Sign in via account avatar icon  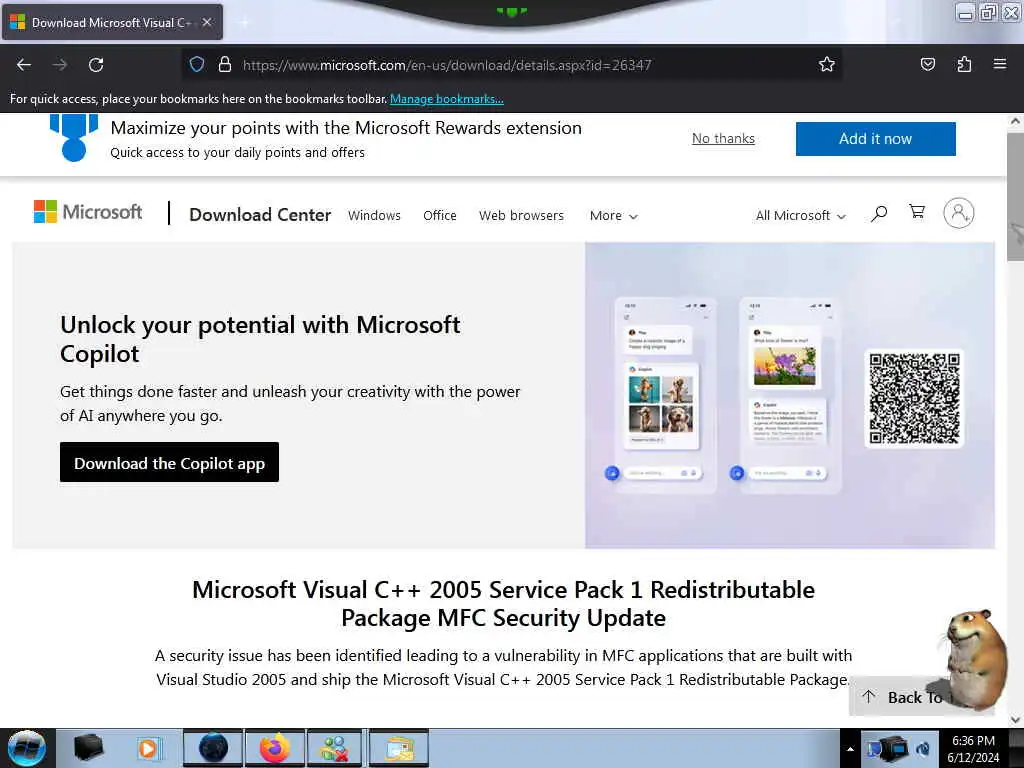pos(959,213)
